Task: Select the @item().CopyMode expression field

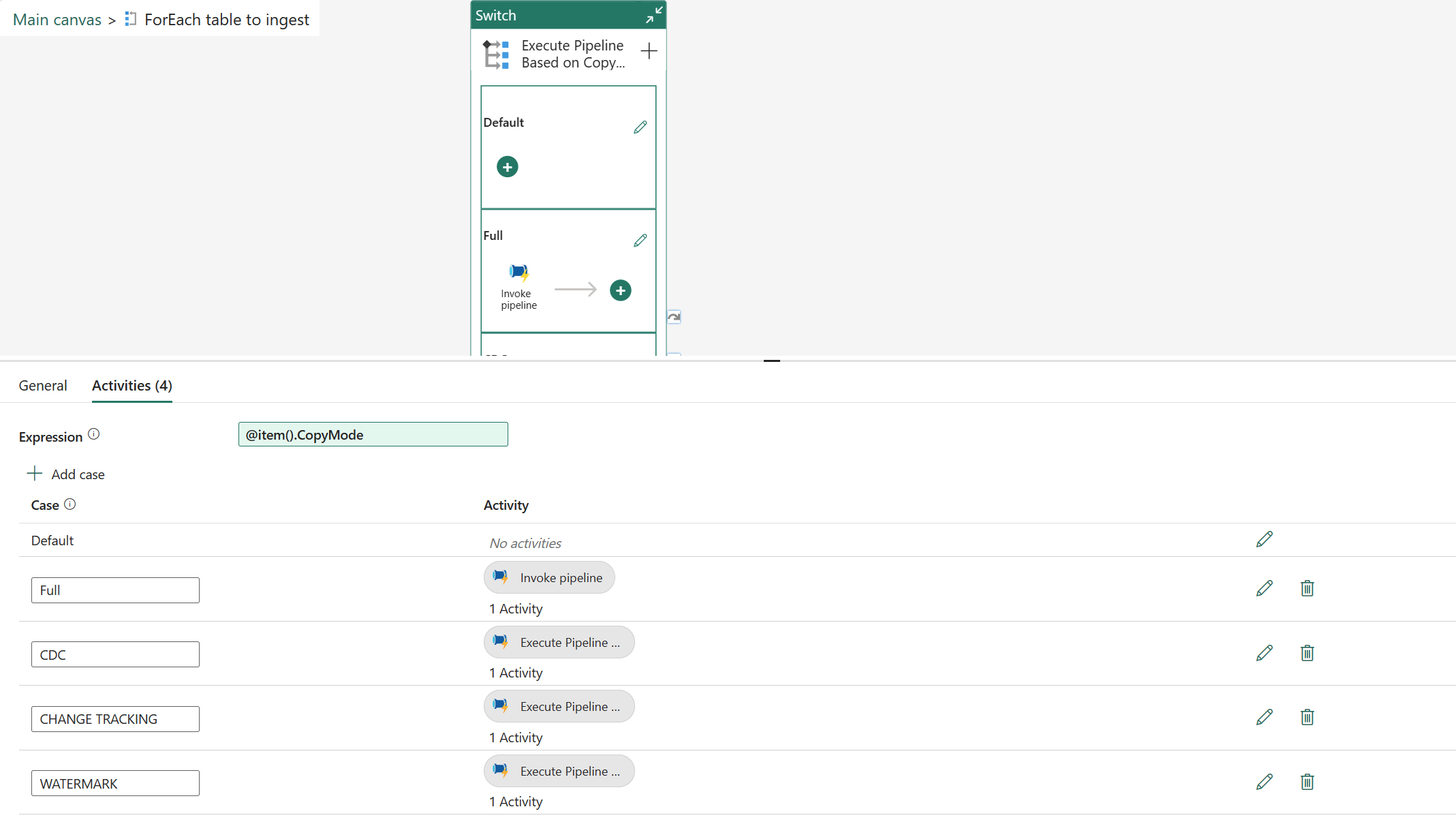Action: (373, 434)
